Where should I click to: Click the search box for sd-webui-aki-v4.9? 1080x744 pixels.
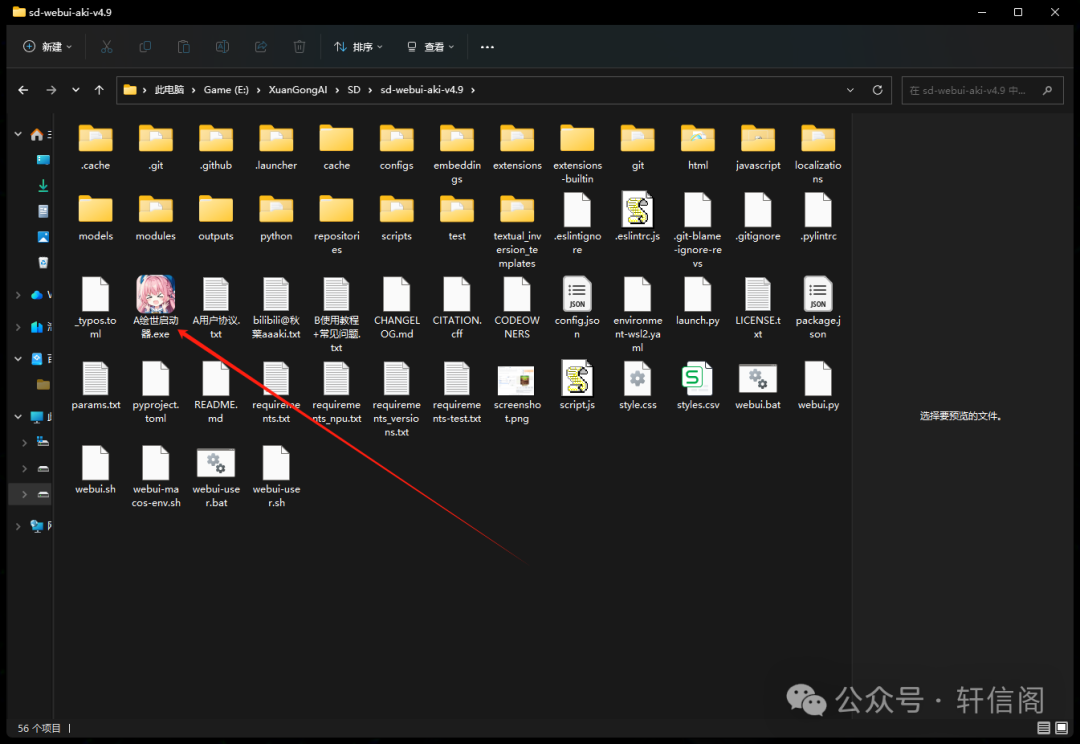970,90
